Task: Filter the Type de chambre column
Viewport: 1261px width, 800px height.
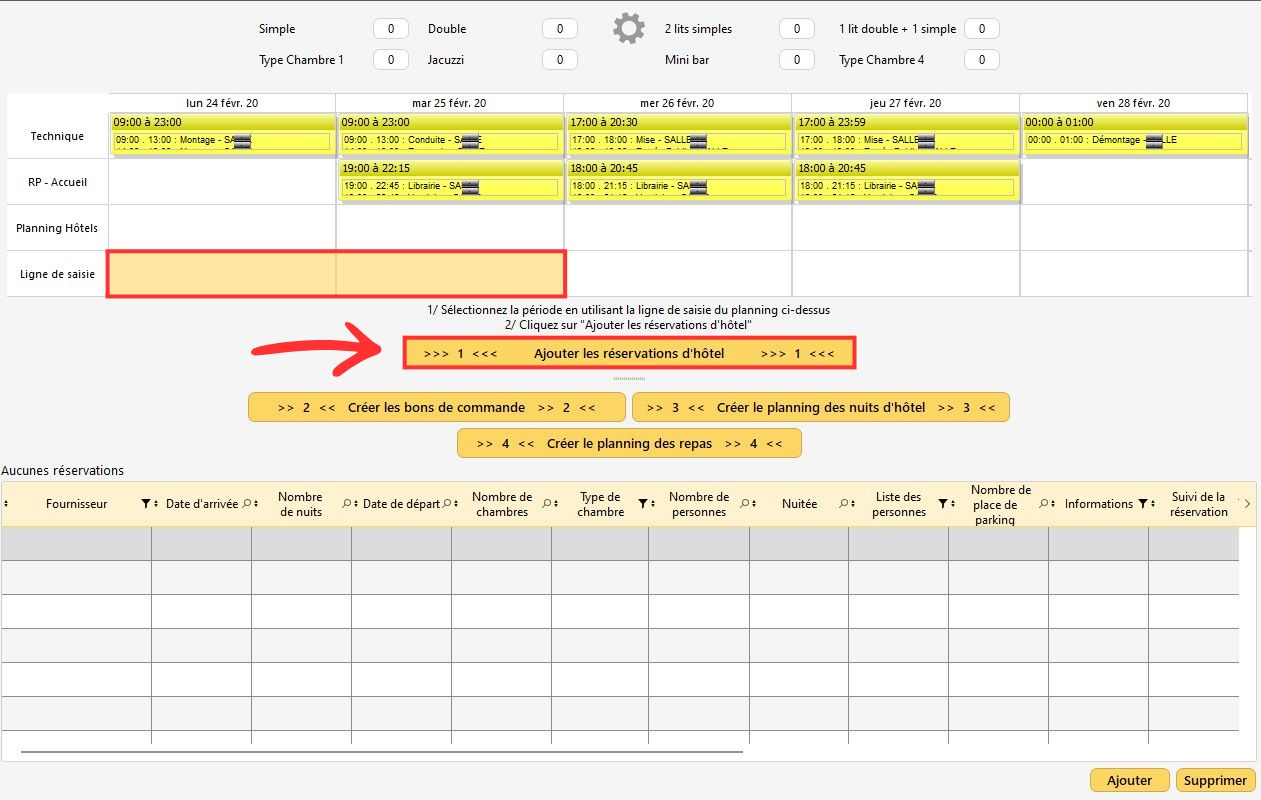Action: coord(643,504)
